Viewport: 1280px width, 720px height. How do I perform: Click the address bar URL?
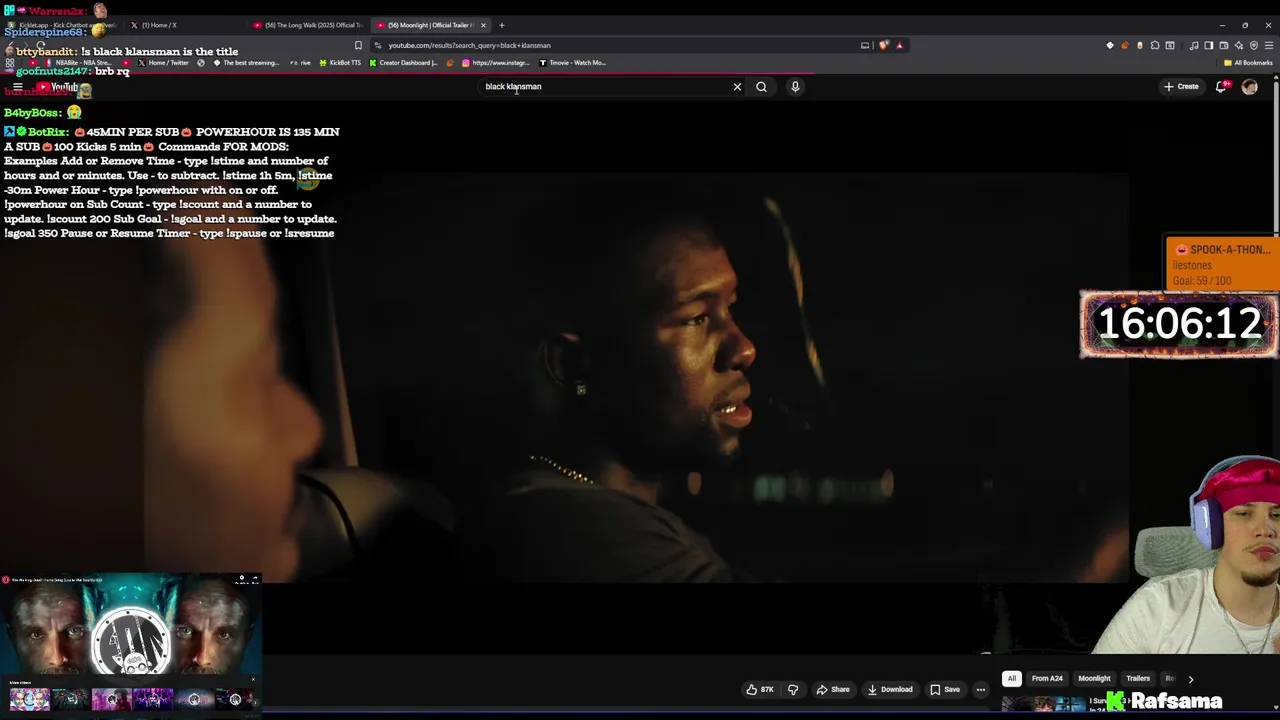(469, 45)
